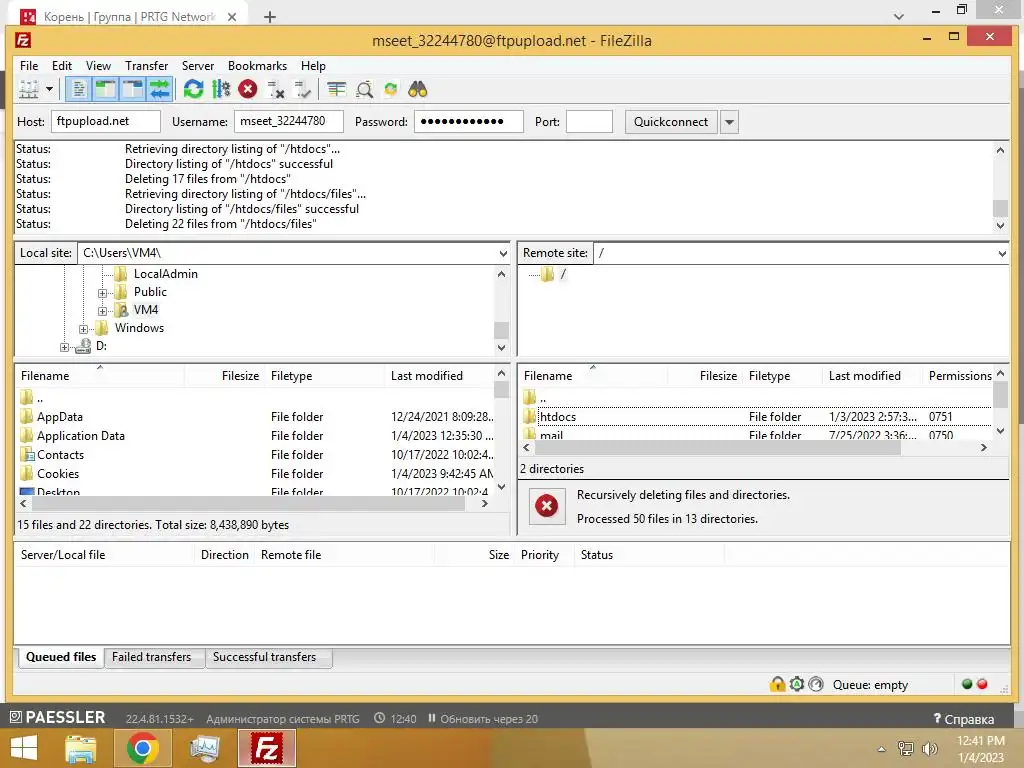The width and height of the screenshot is (1024, 768).
Task: Open the Windows Start button
Action: tap(25, 748)
